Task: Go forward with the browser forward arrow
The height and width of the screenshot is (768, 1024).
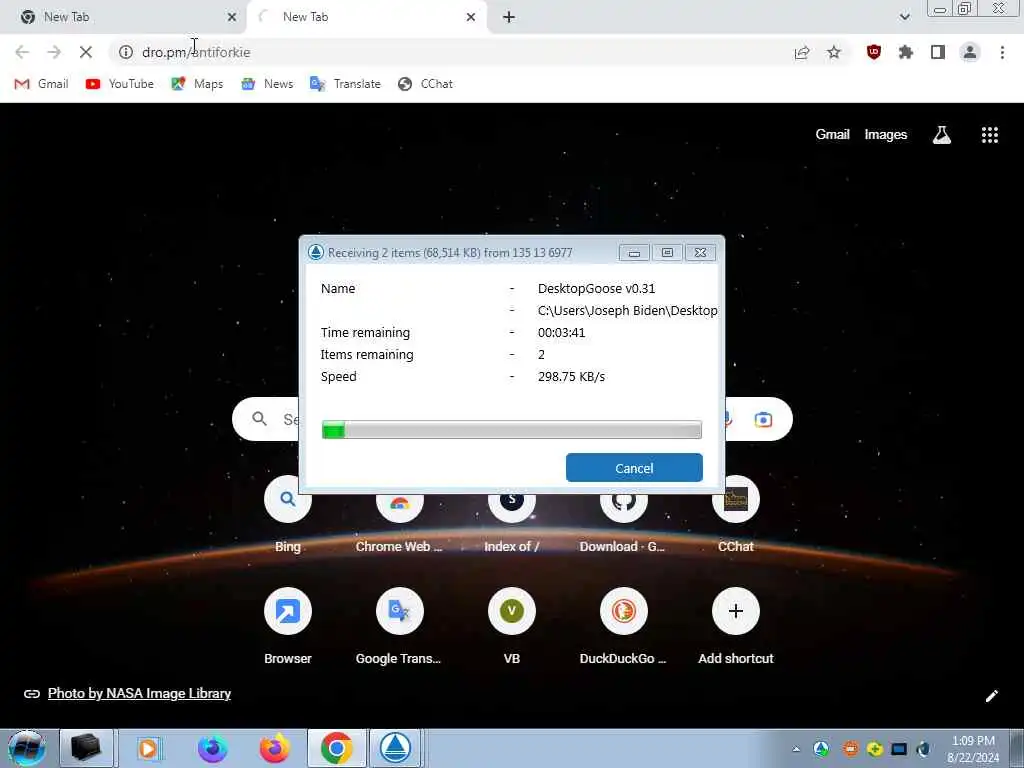Action: coord(54,52)
